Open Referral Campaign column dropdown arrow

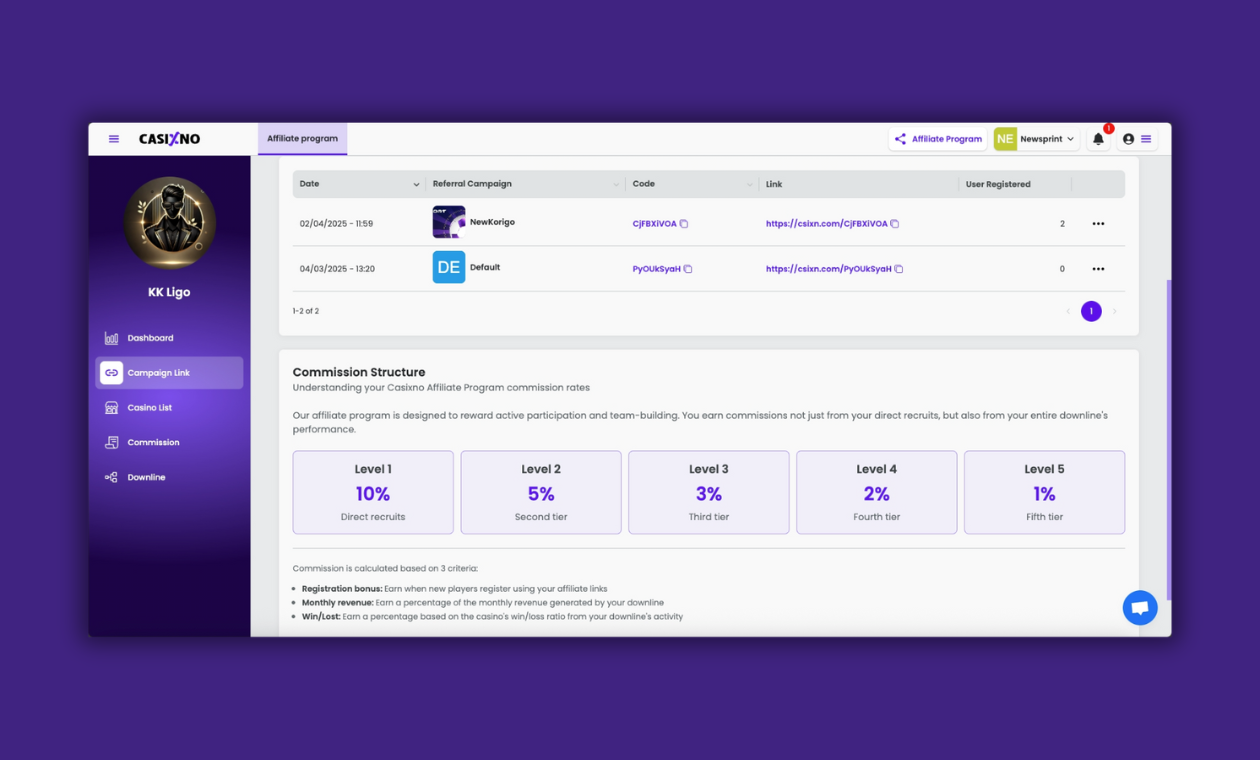pyautogui.click(x=616, y=184)
